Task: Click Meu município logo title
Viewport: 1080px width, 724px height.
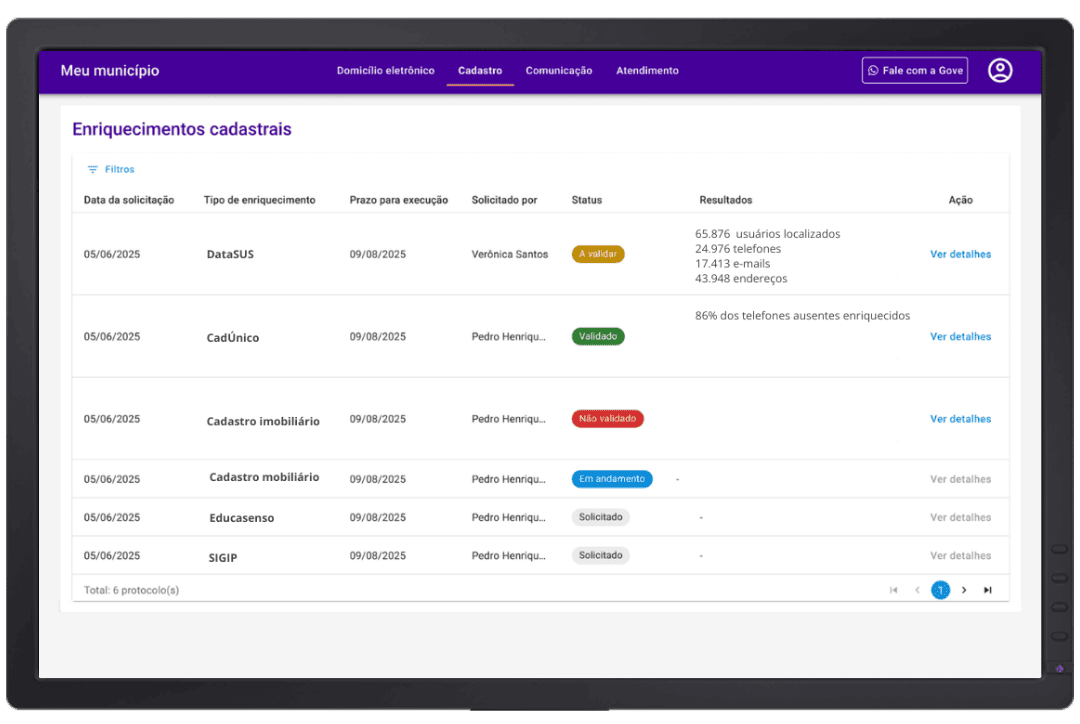Action: click(x=110, y=70)
